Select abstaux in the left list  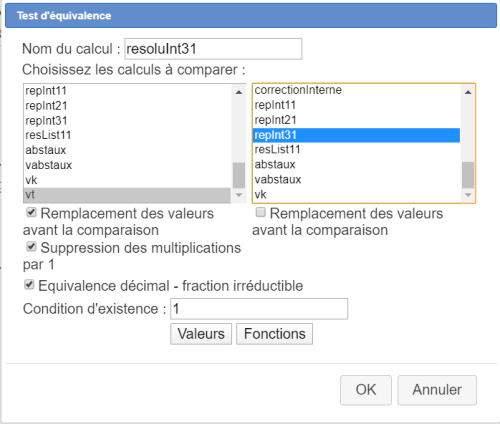pos(127,150)
